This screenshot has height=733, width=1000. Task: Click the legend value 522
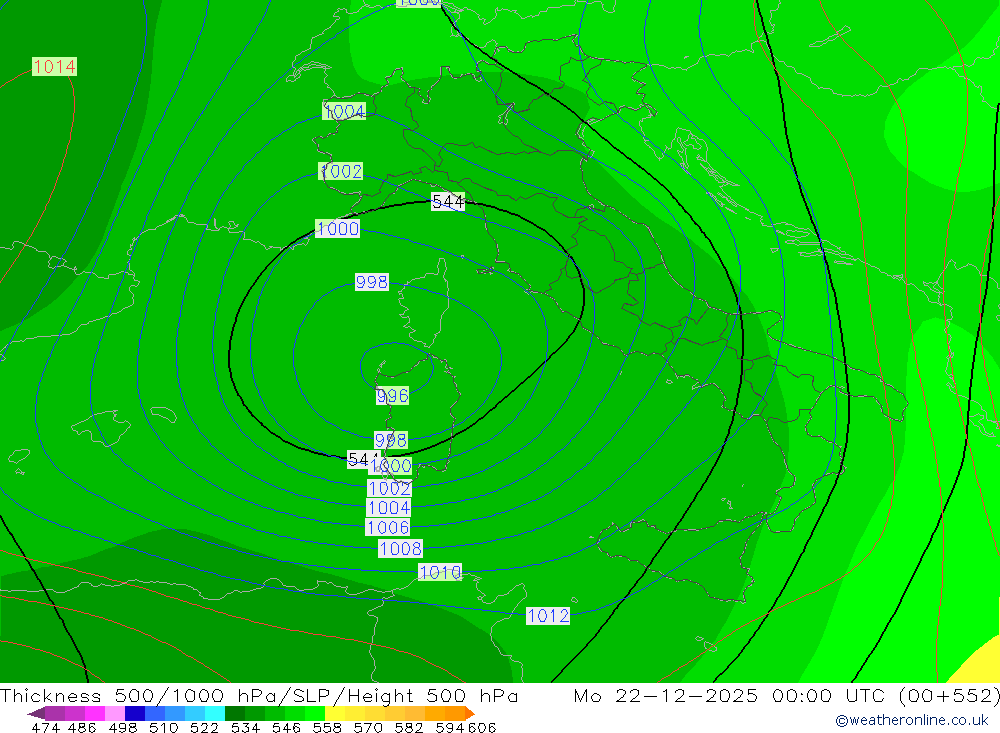coord(204,727)
